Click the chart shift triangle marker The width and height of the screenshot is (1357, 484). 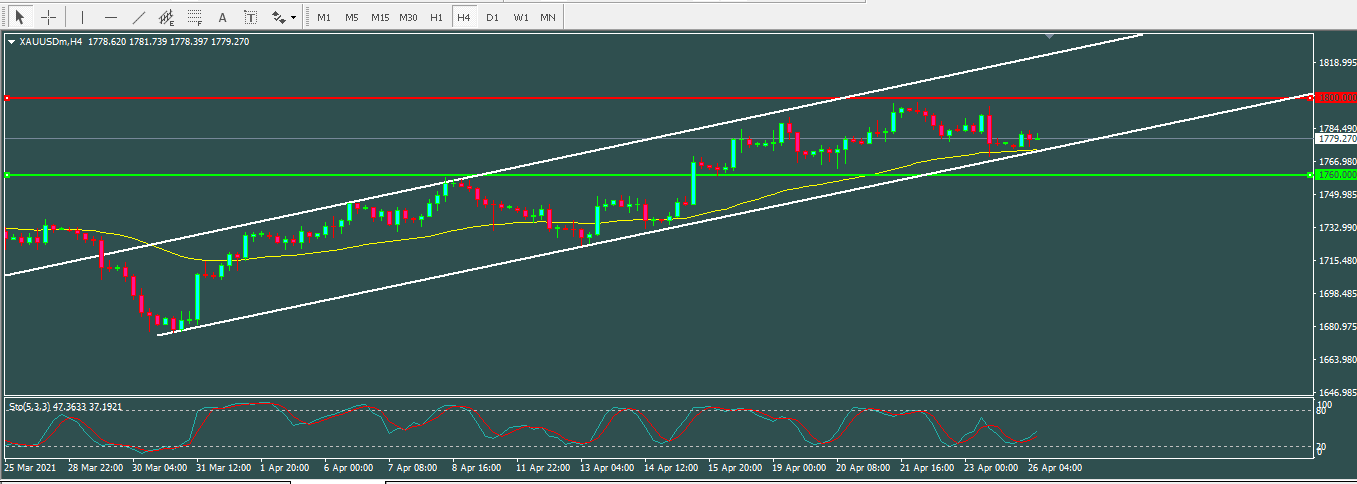1049,36
